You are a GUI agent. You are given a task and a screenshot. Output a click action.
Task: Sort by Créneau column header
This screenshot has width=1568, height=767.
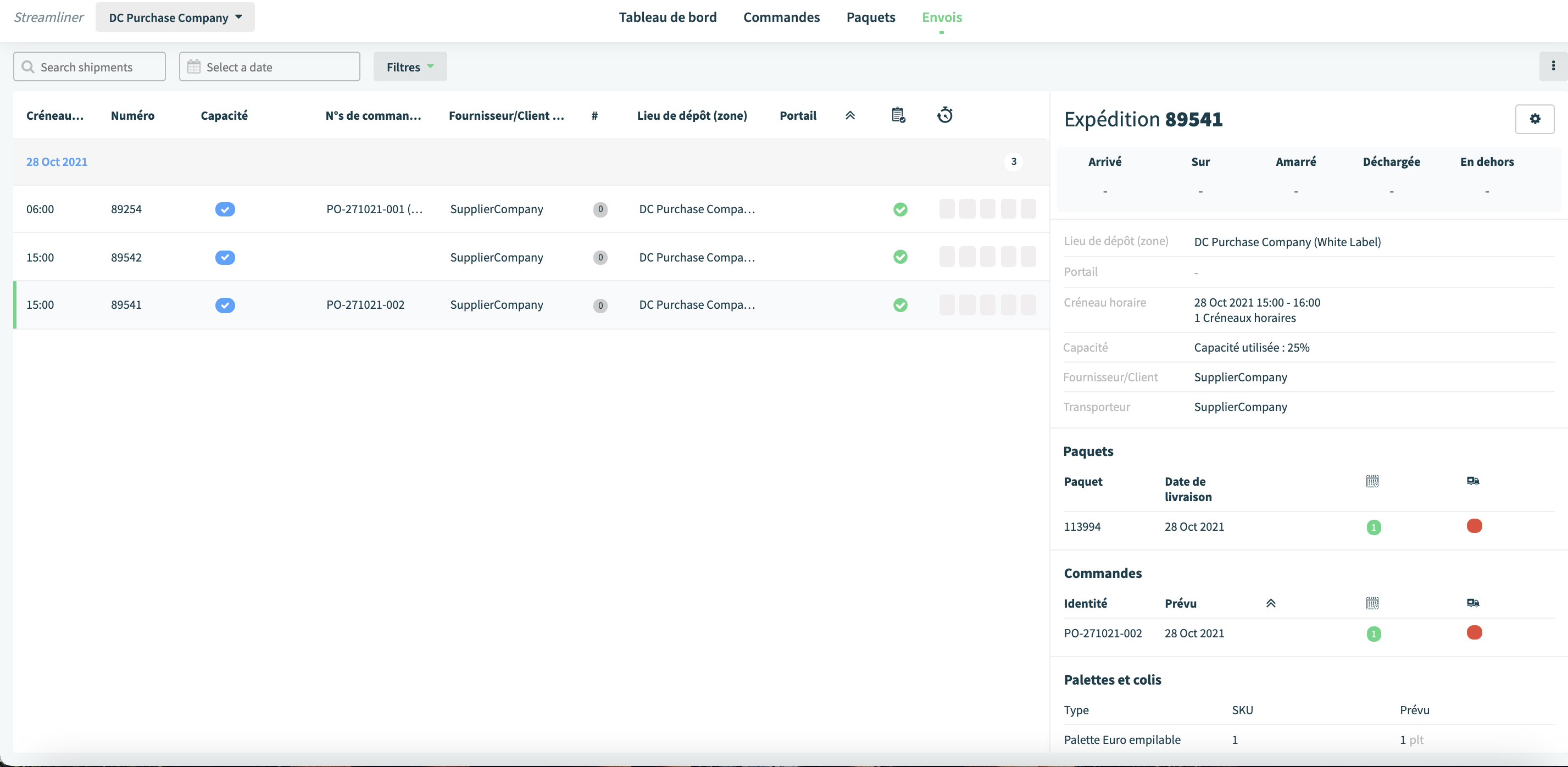[55, 115]
